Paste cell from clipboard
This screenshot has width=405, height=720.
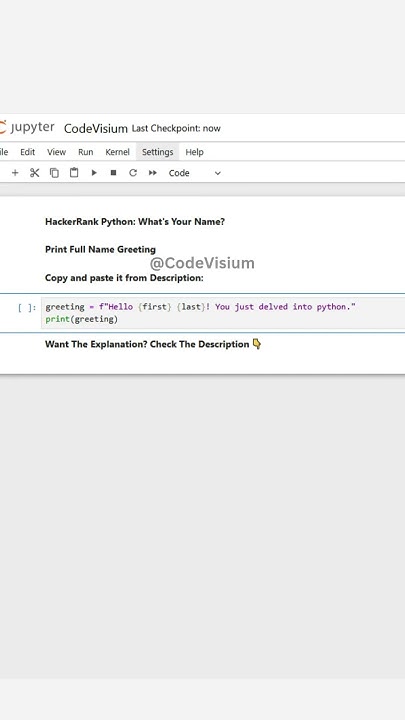point(74,173)
